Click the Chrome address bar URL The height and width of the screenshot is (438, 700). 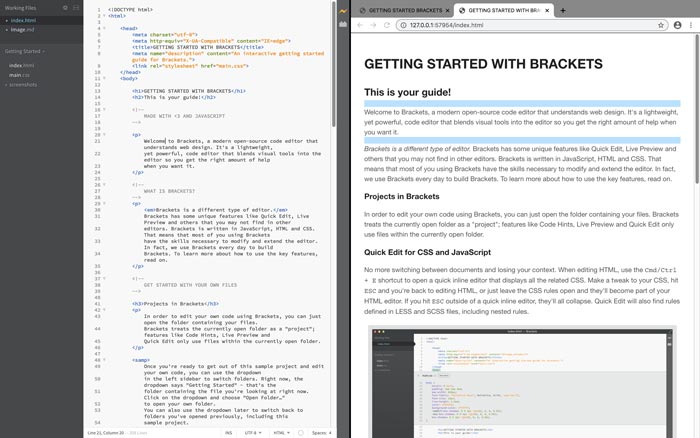446,25
